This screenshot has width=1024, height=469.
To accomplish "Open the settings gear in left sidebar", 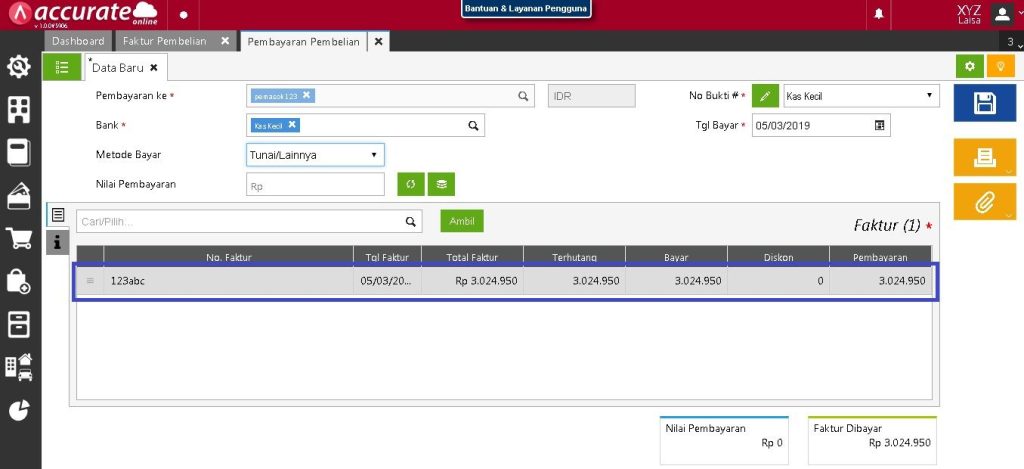I will 19,67.
